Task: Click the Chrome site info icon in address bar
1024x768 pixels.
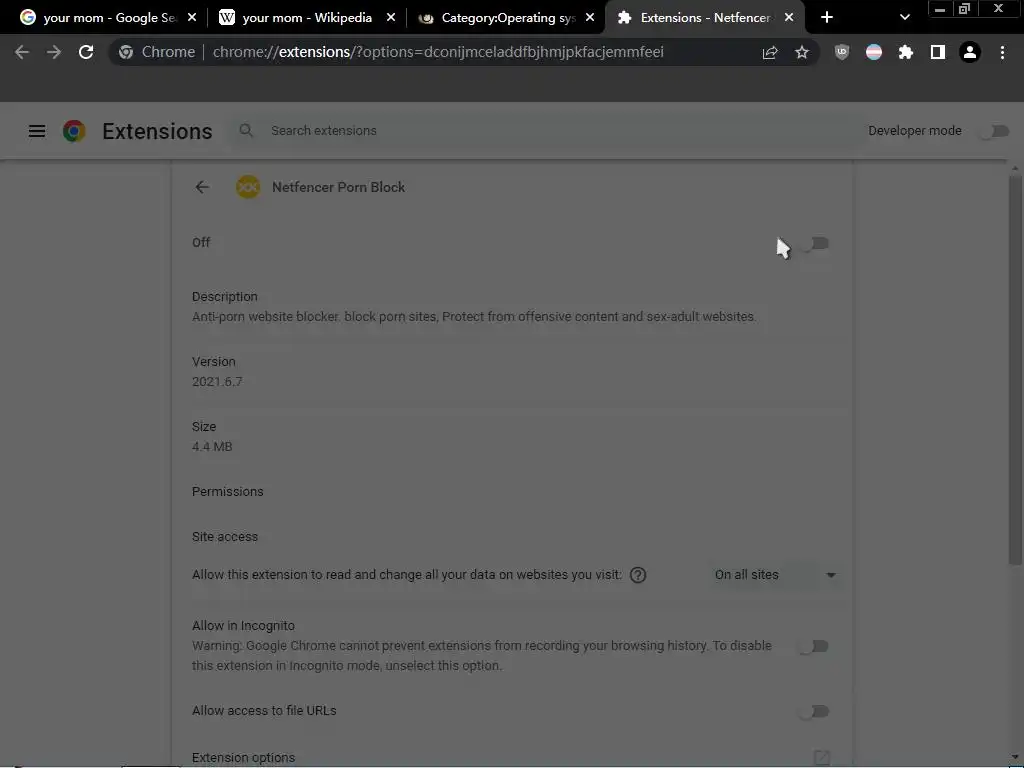Action: 126,52
